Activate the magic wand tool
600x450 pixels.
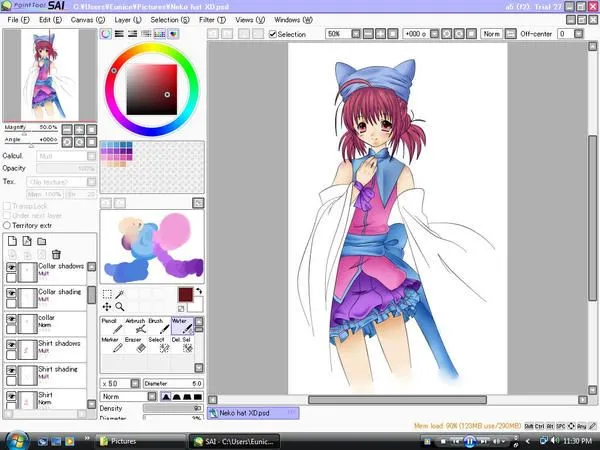point(119,294)
